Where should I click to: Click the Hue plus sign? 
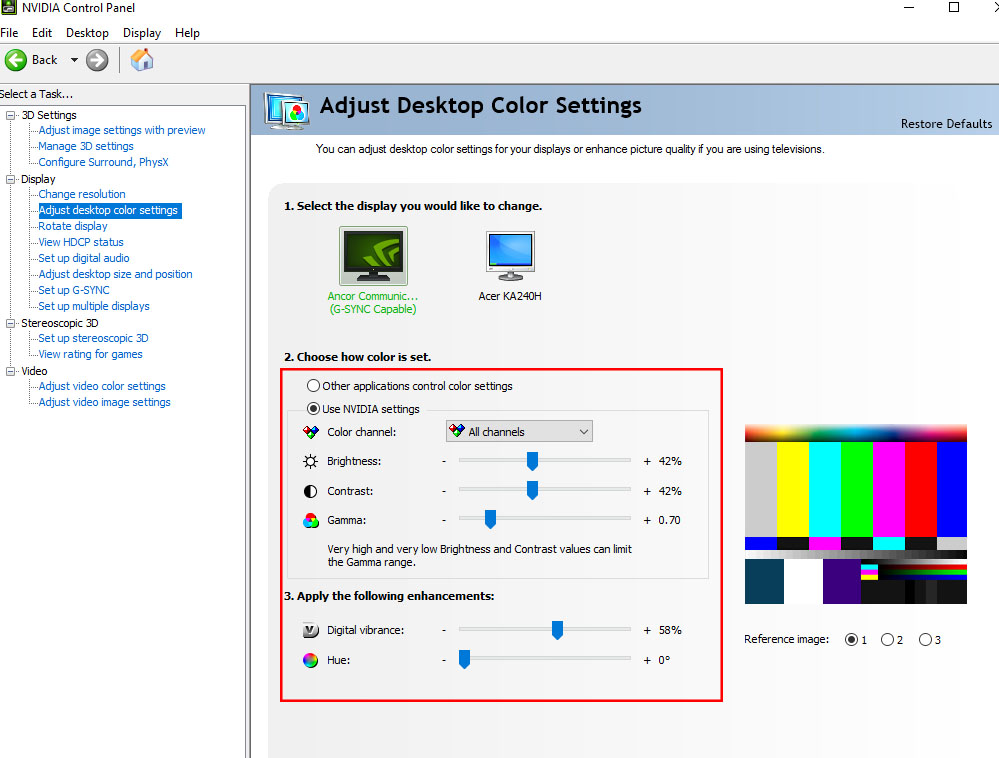click(x=647, y=661)
